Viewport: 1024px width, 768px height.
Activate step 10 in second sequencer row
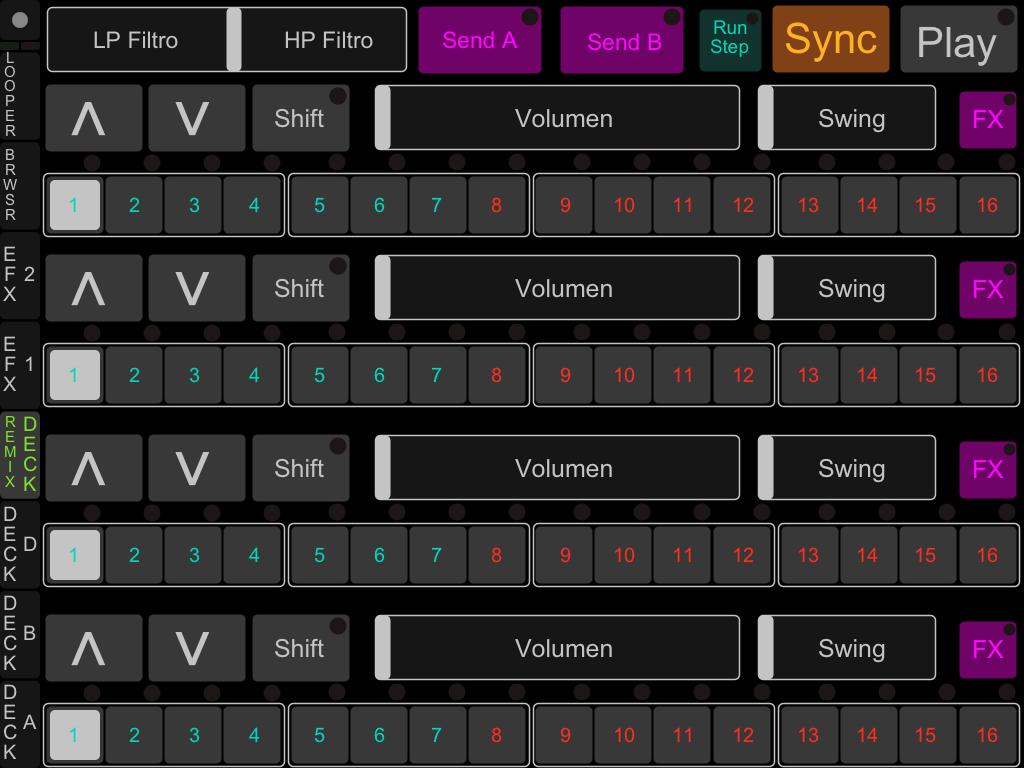[624, 375]
